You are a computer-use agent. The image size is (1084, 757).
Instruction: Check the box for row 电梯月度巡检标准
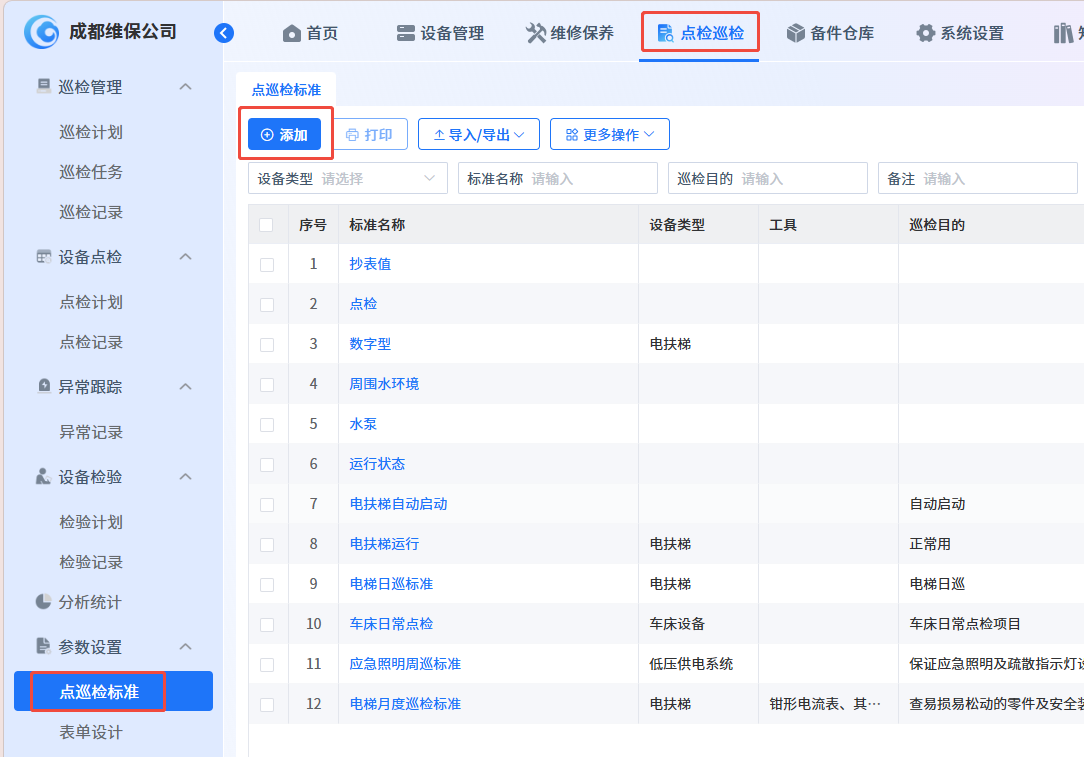pyautogui.click(x=267, y=705)
